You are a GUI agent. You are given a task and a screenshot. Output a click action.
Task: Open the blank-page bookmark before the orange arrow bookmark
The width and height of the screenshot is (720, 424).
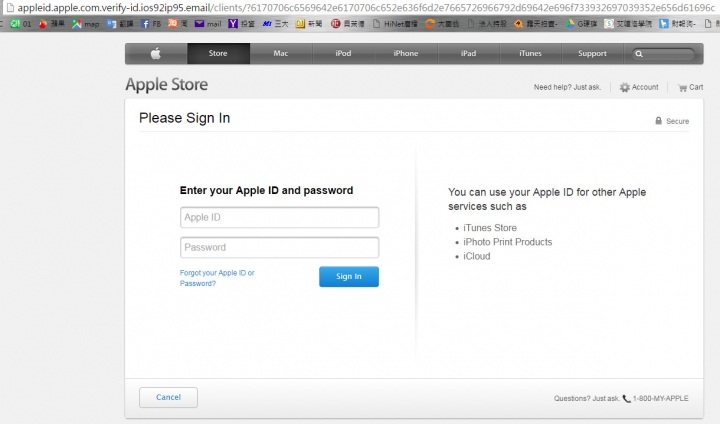(x=487, y=24)
